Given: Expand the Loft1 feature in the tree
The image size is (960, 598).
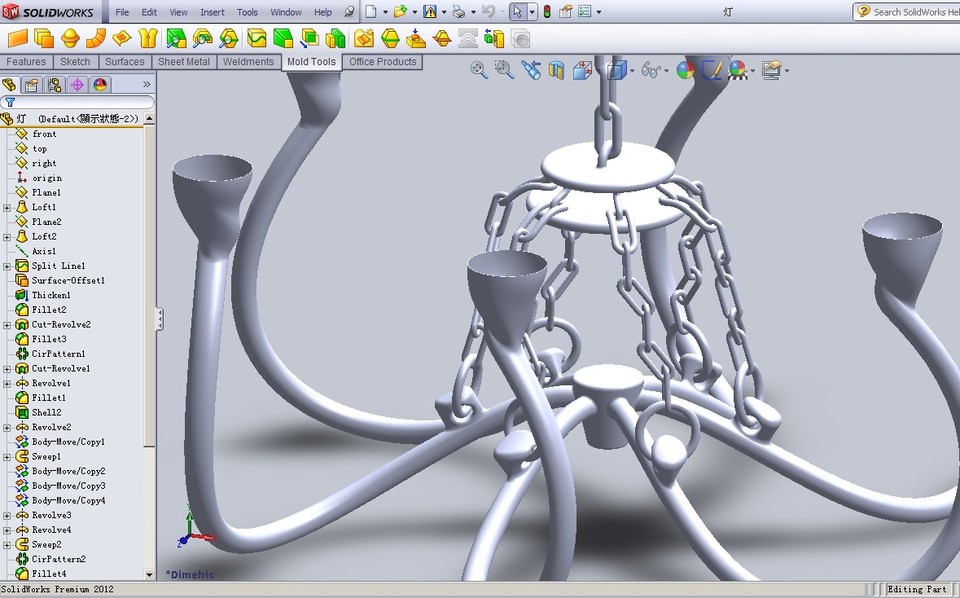Looking at the screenshot, I should (x=6, y=207).
